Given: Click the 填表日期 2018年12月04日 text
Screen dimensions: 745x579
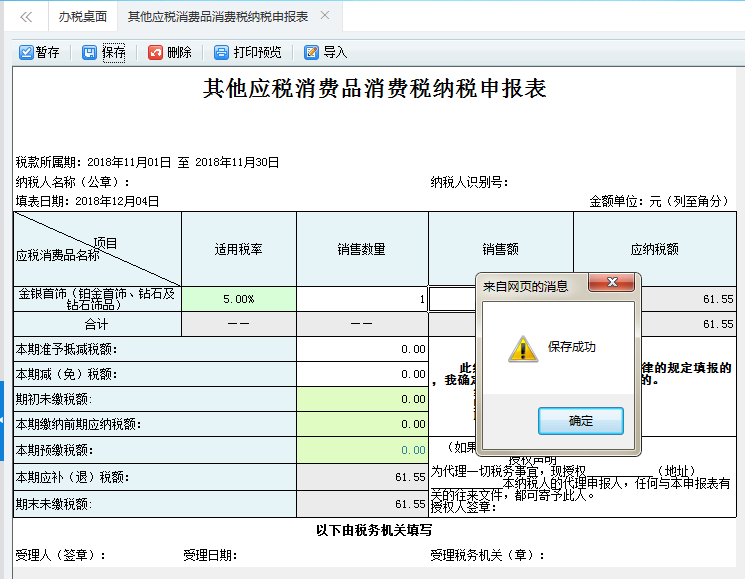Looking at the screenshot, I should [x=87, y=201].
